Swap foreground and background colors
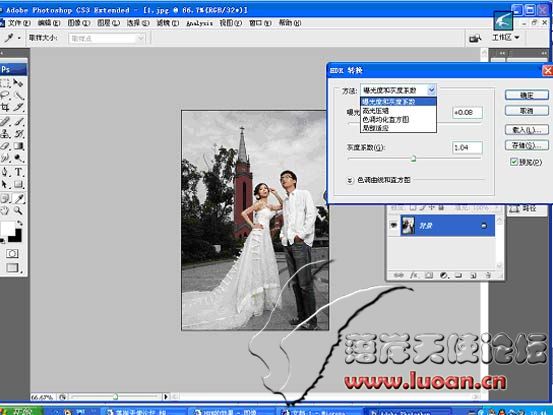 20,223
